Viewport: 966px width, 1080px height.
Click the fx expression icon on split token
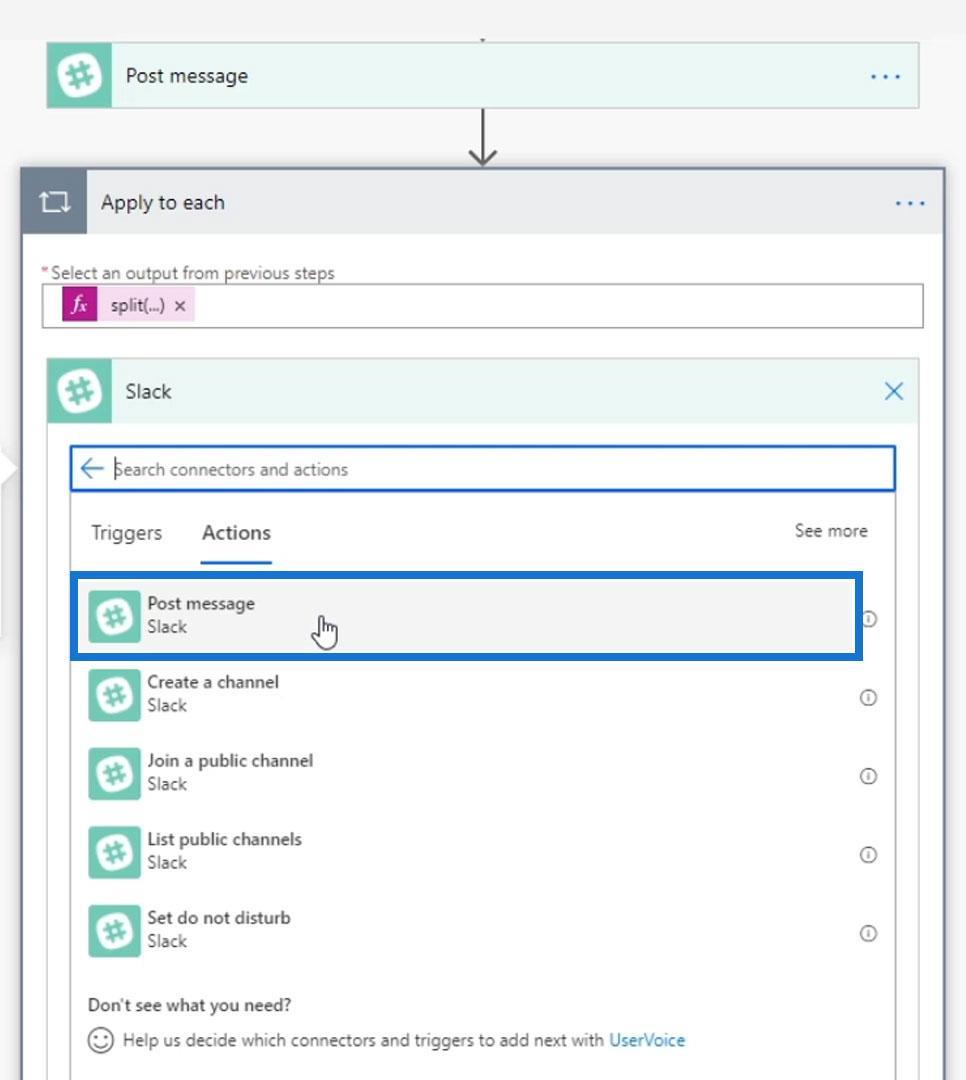[80, 304]
